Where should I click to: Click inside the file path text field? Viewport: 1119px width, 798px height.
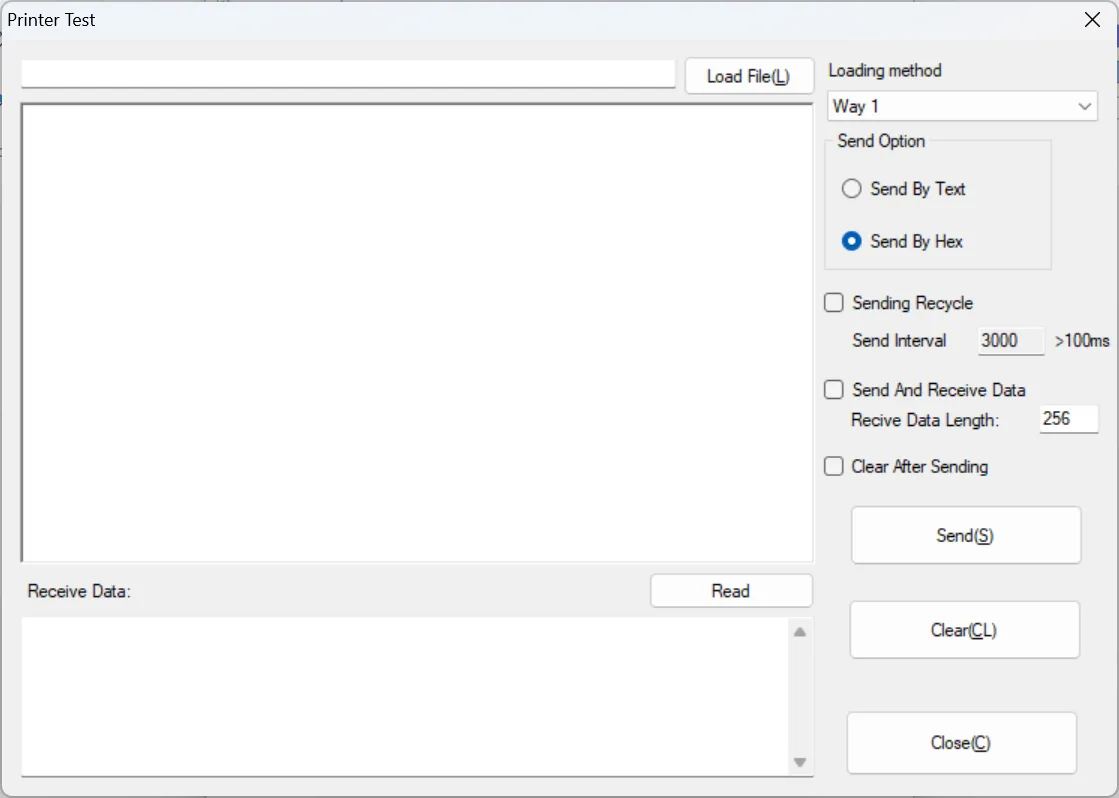tap(348, 74)
